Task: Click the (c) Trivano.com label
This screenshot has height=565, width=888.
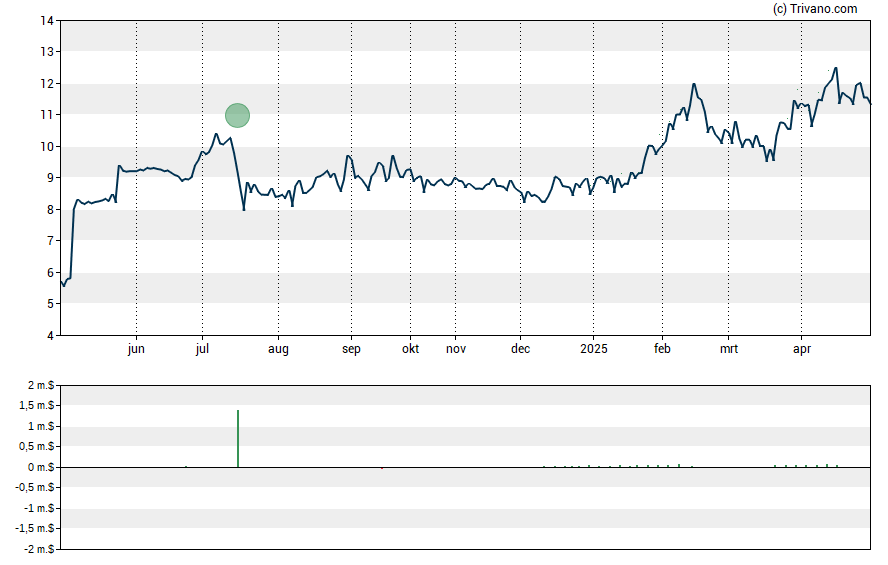Action: (x=815, y=8)
